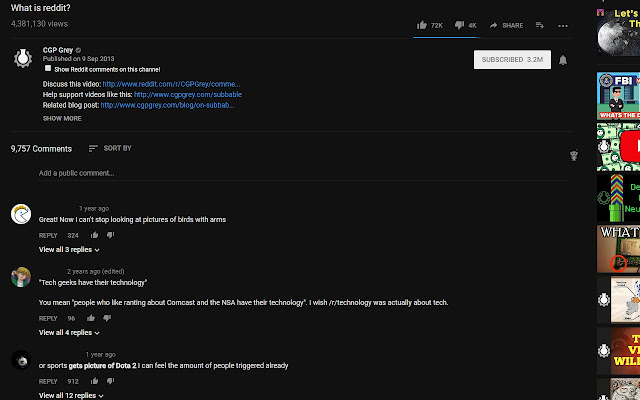
Task: Select the 4,381,130 views text
Action: (39, 24)
